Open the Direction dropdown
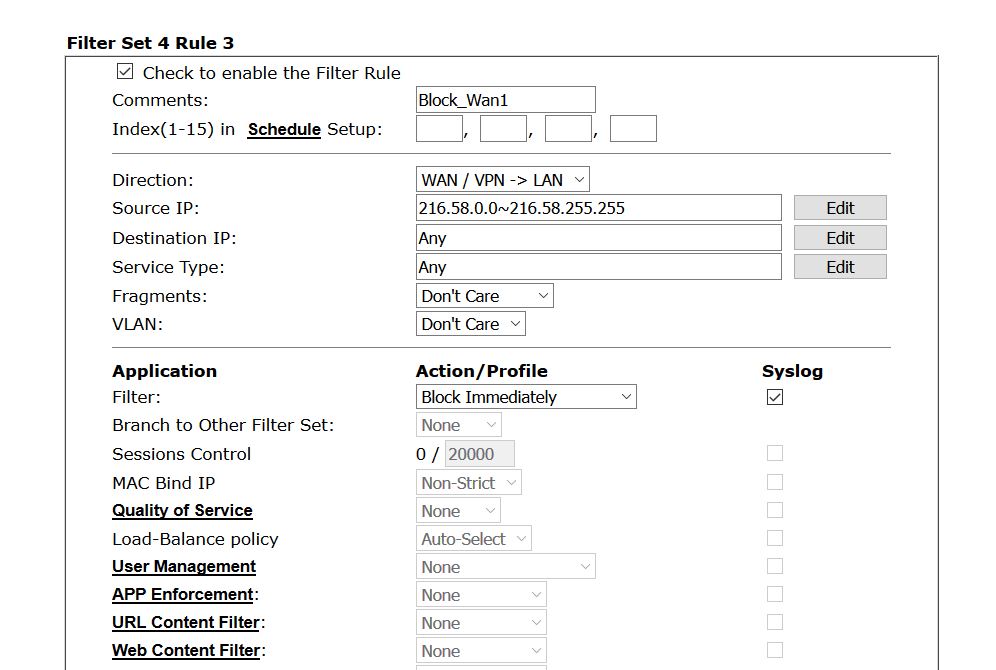Viewport: 996px width, 670px height. tap(503, 180)
